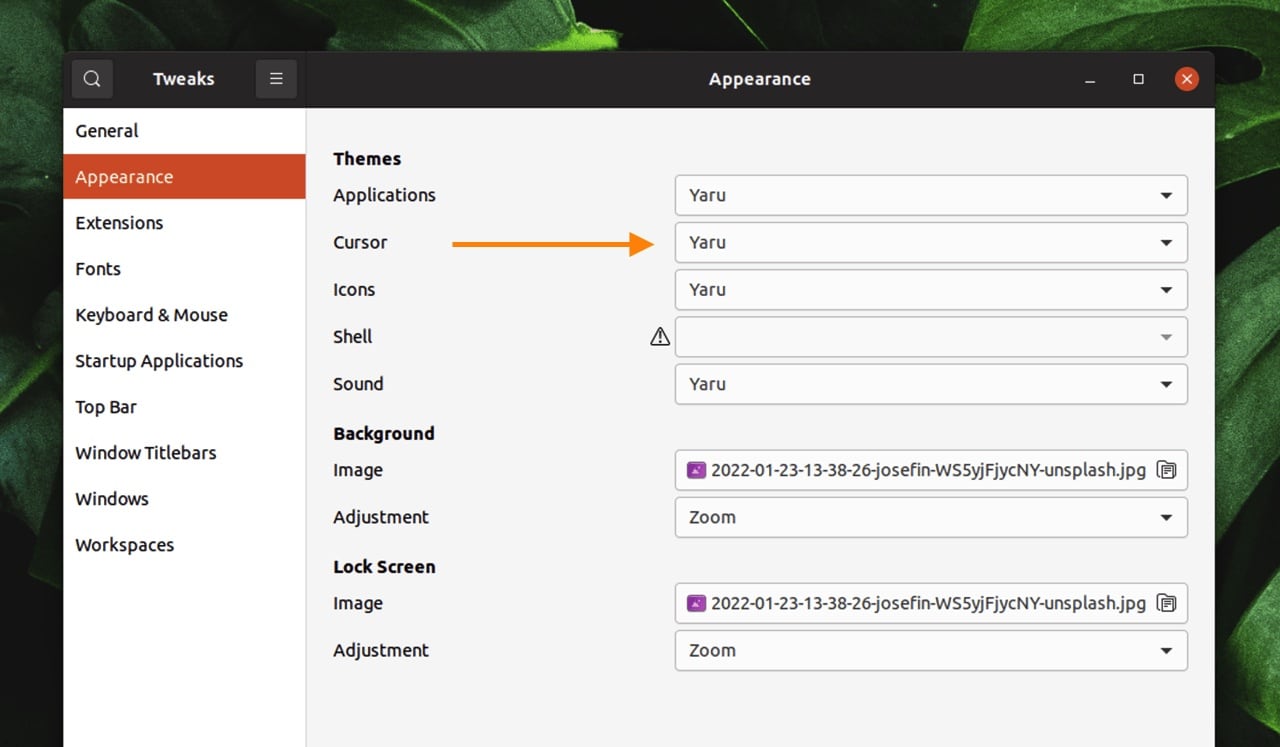Select General in the sidebar
Viewport: 1280px width, 747px height.
[x=184, y=131]
